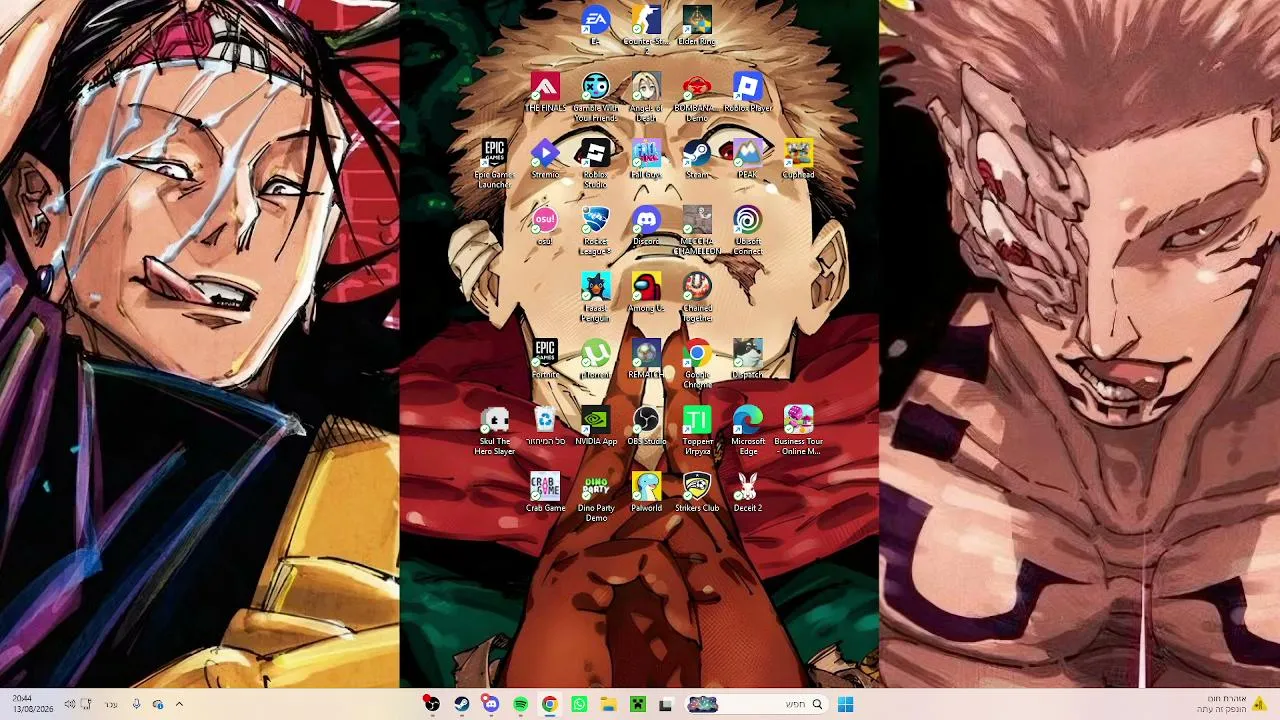Select the µTorrent desktop icon
Screen dimensions: 1280x720
[x=595, y=359]
